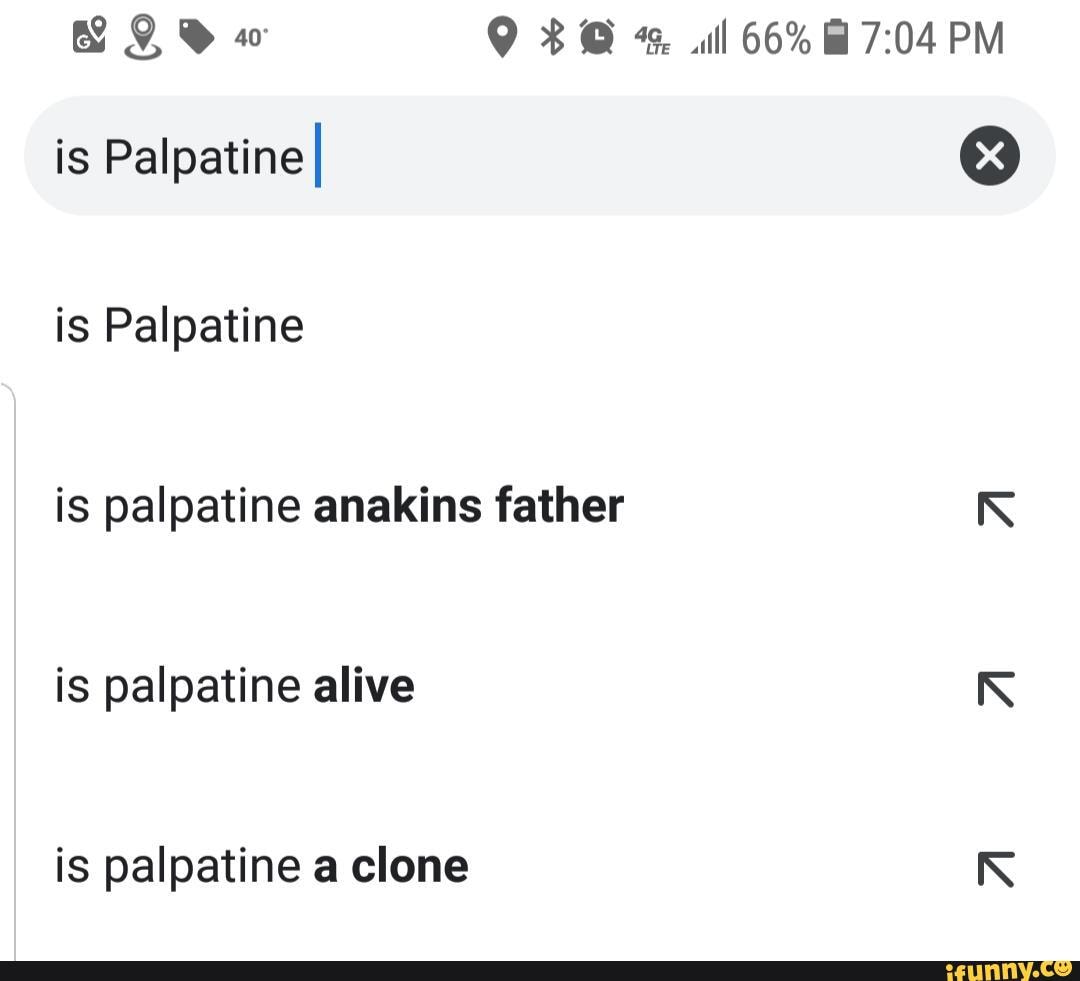Image resolution: width=1080 pixels, height=981 pixels.
Task: Search for 'is palpatine anakins father'
Action: point(337,505)
